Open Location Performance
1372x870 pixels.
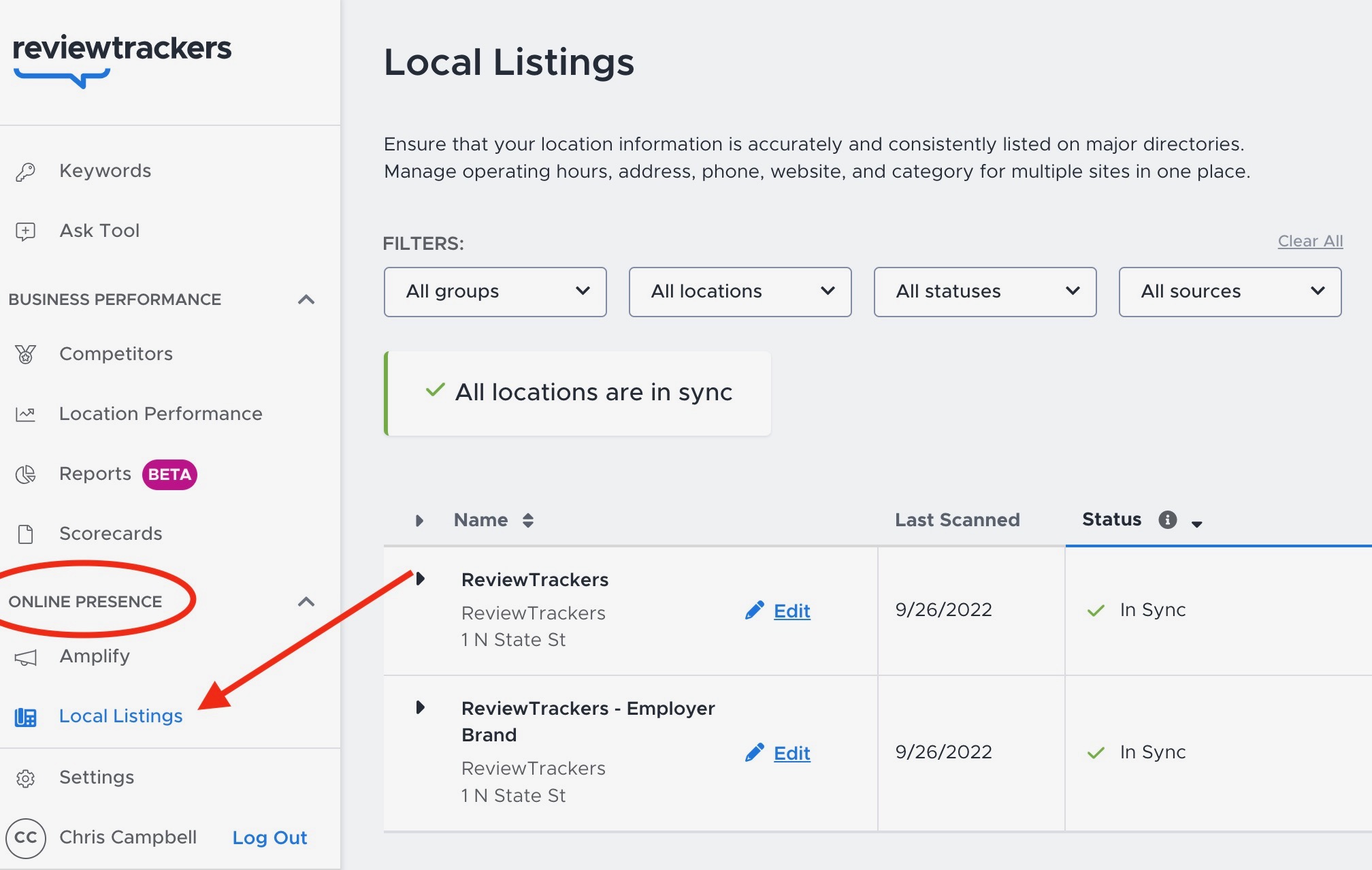click(x=161, y=414)
